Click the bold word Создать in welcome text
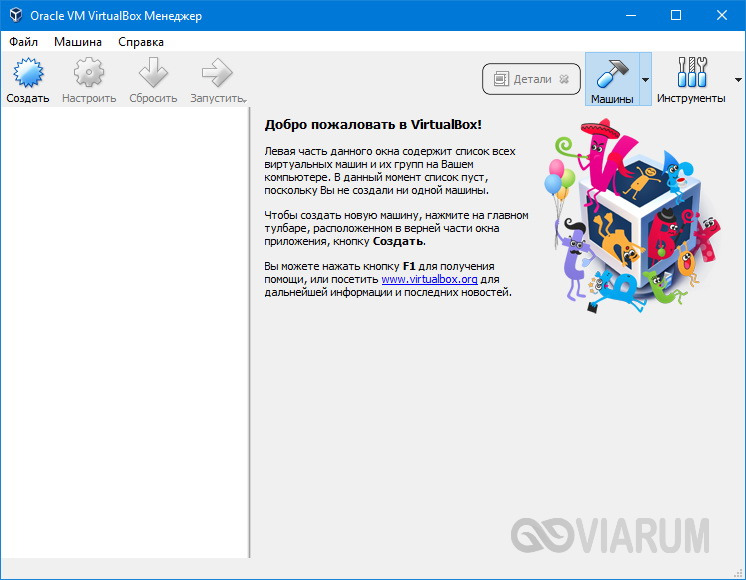The width and height of the screenshot is (746, 580). click(398, 241)
